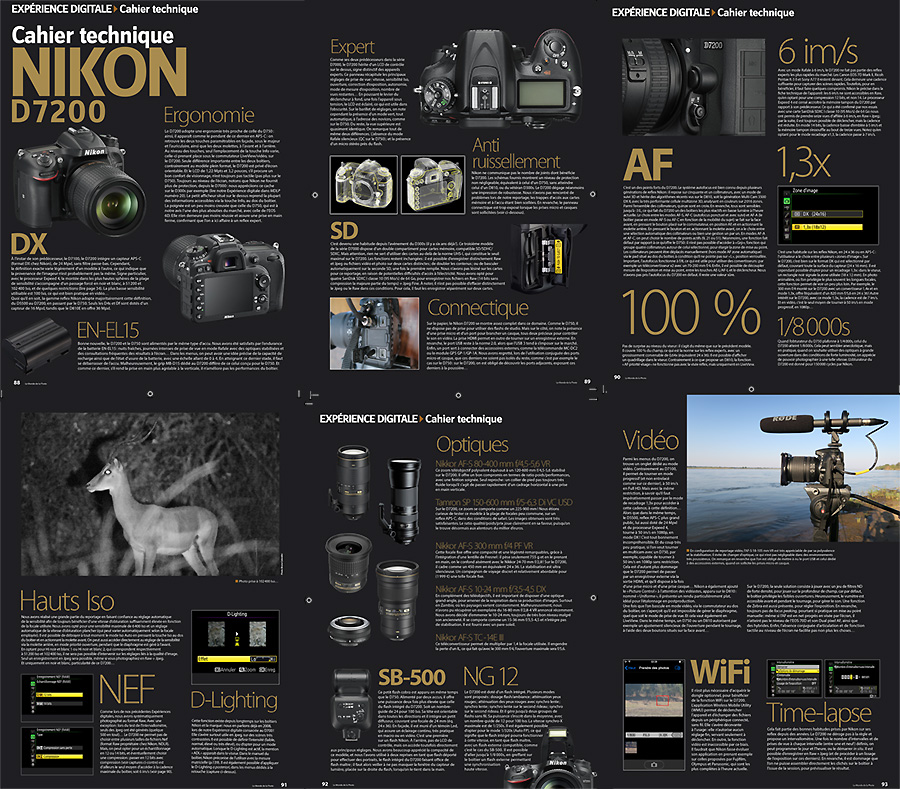Open the front-view D7200 camera photo with lens
900x789 pixels.
80,182
